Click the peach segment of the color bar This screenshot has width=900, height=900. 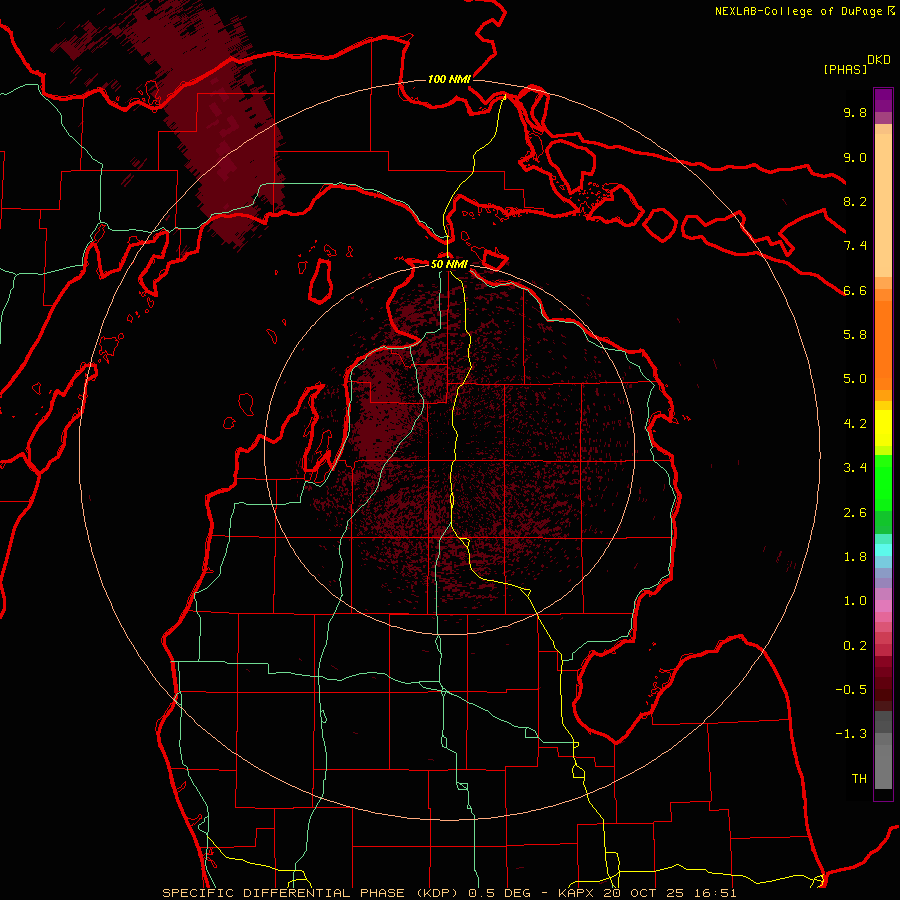click(x=883, y=205)
